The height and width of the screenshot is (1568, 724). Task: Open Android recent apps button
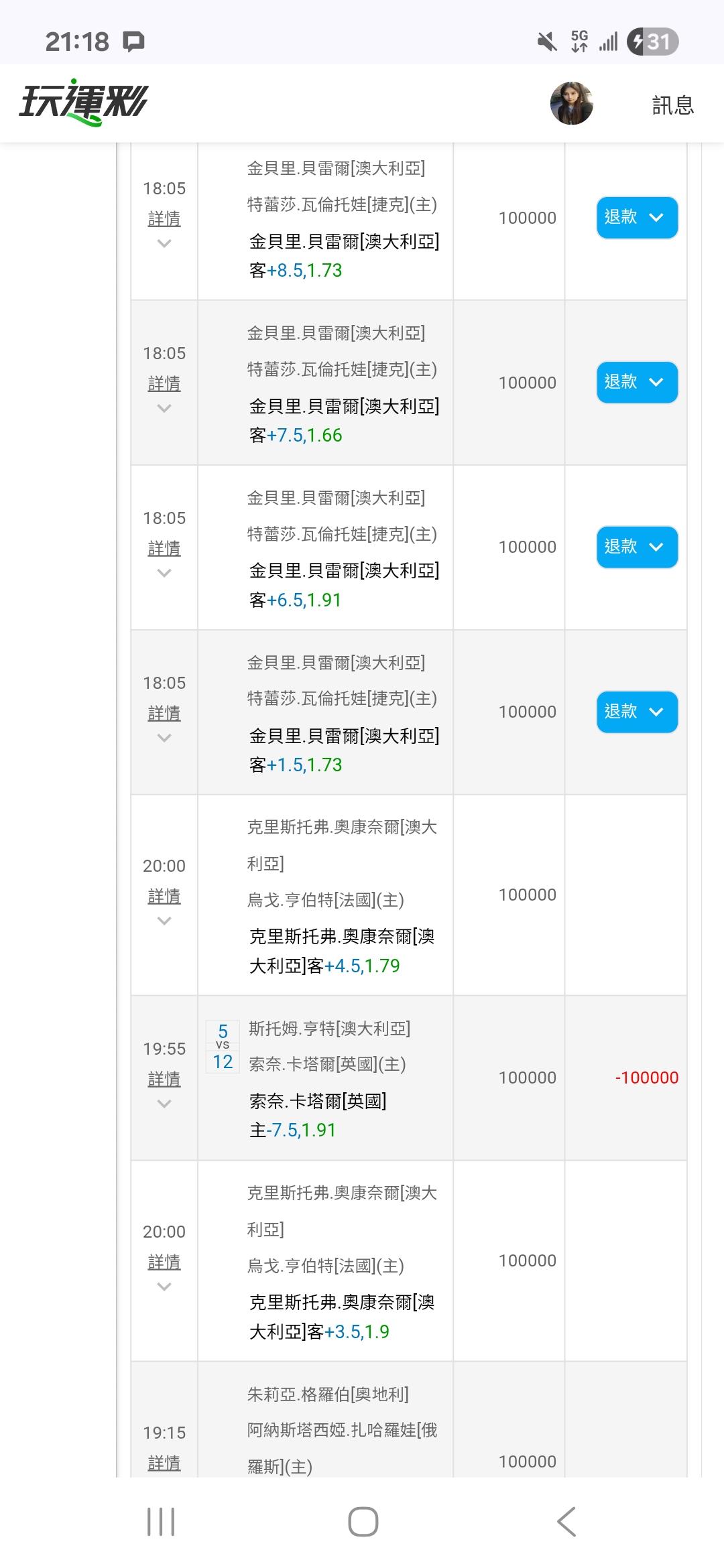tap(161, 1521)
